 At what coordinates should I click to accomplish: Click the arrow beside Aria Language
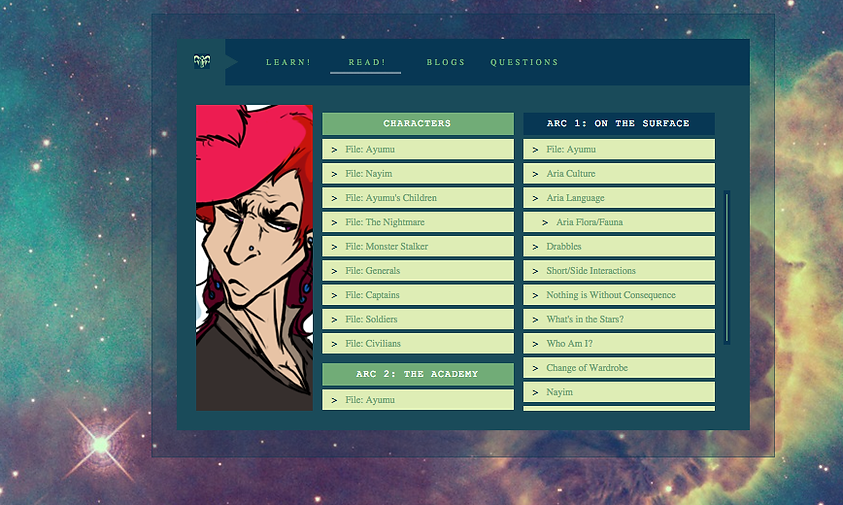[535, 198]
